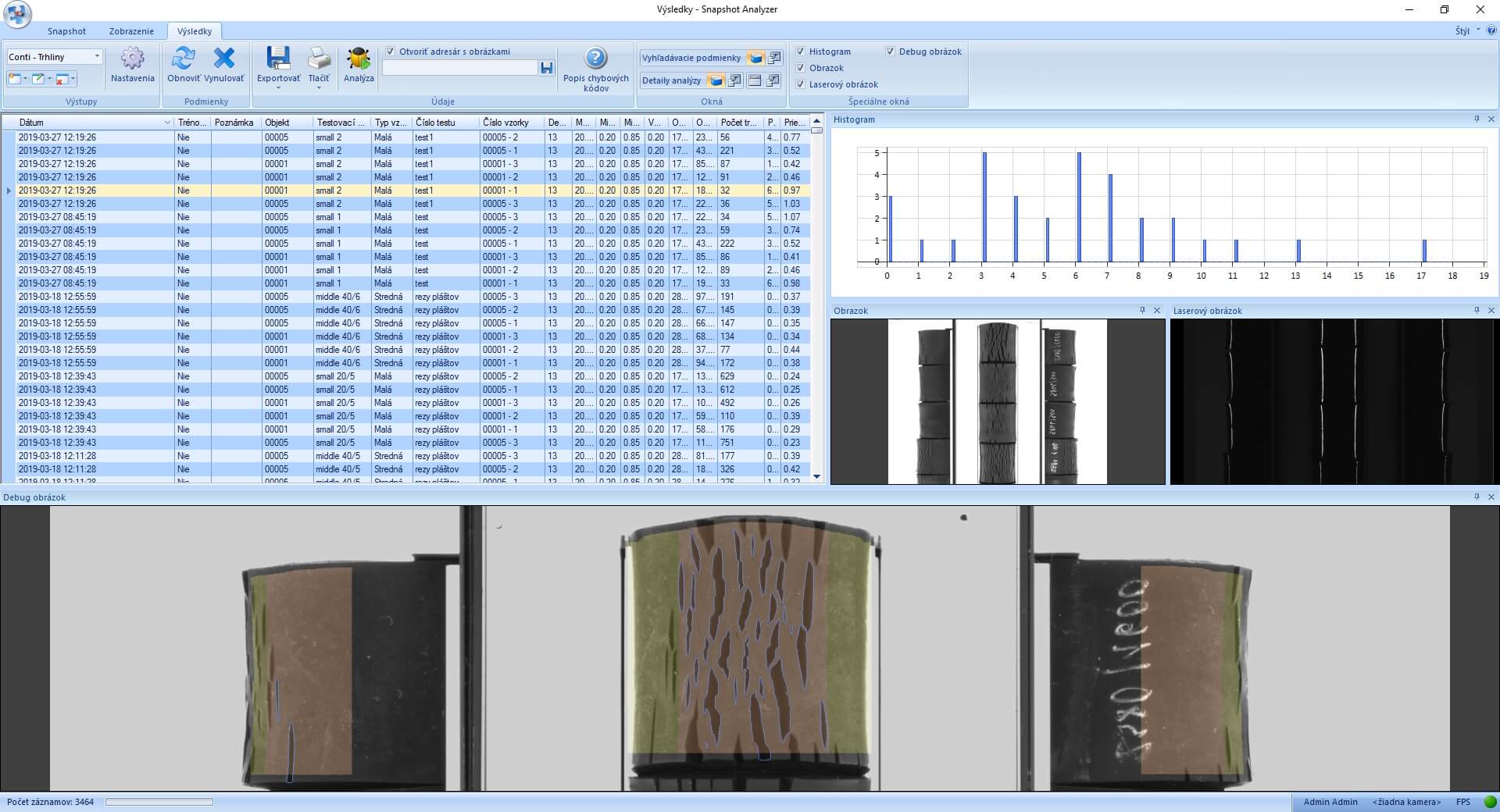Screen dimensions: 1500x812
Task: Toggle the Histogram checkbox
Action: [x=801, y=52]
